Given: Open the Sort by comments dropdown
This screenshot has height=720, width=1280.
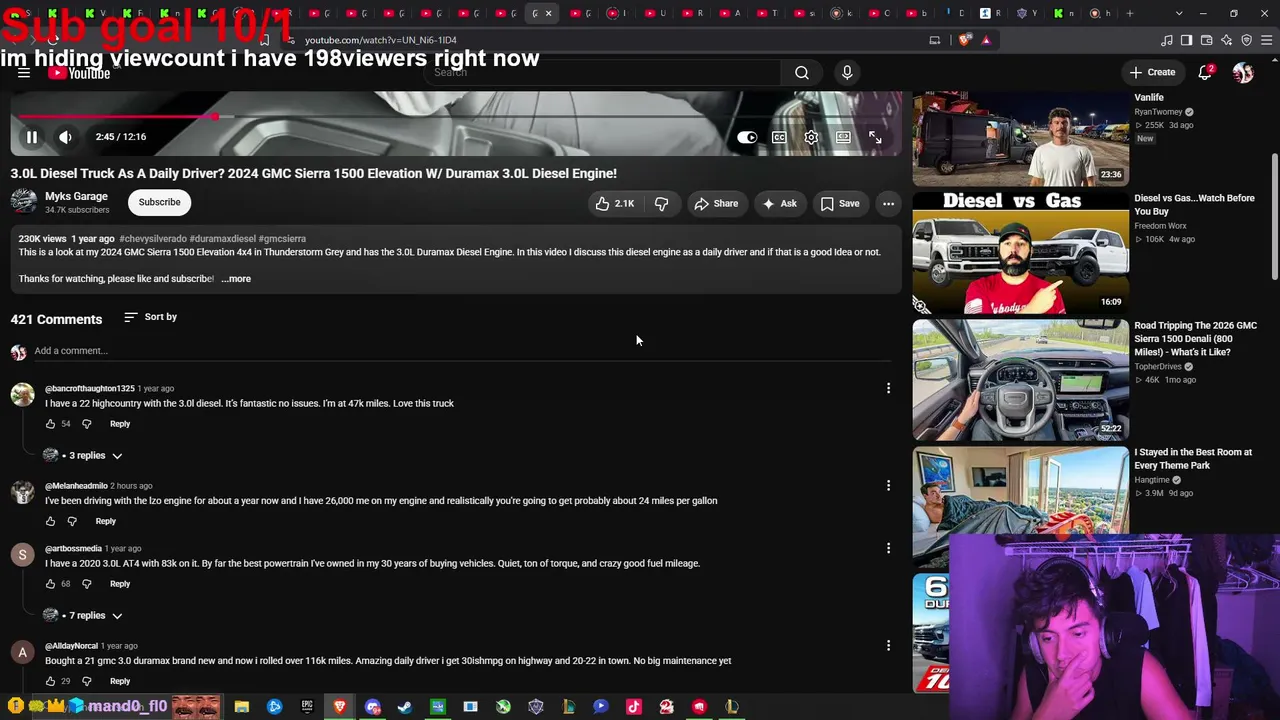Looking at the screenshot, I should coord(150,317).
